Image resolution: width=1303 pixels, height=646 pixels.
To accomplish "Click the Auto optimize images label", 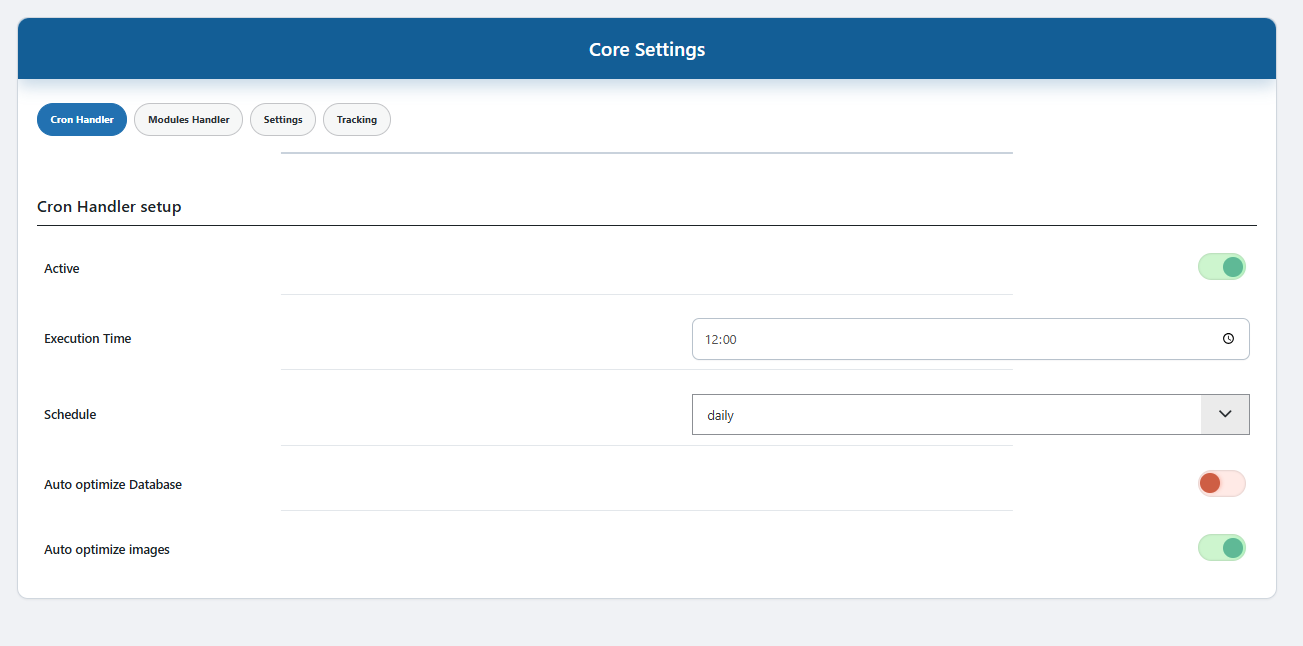I will (x=107, y=550).
